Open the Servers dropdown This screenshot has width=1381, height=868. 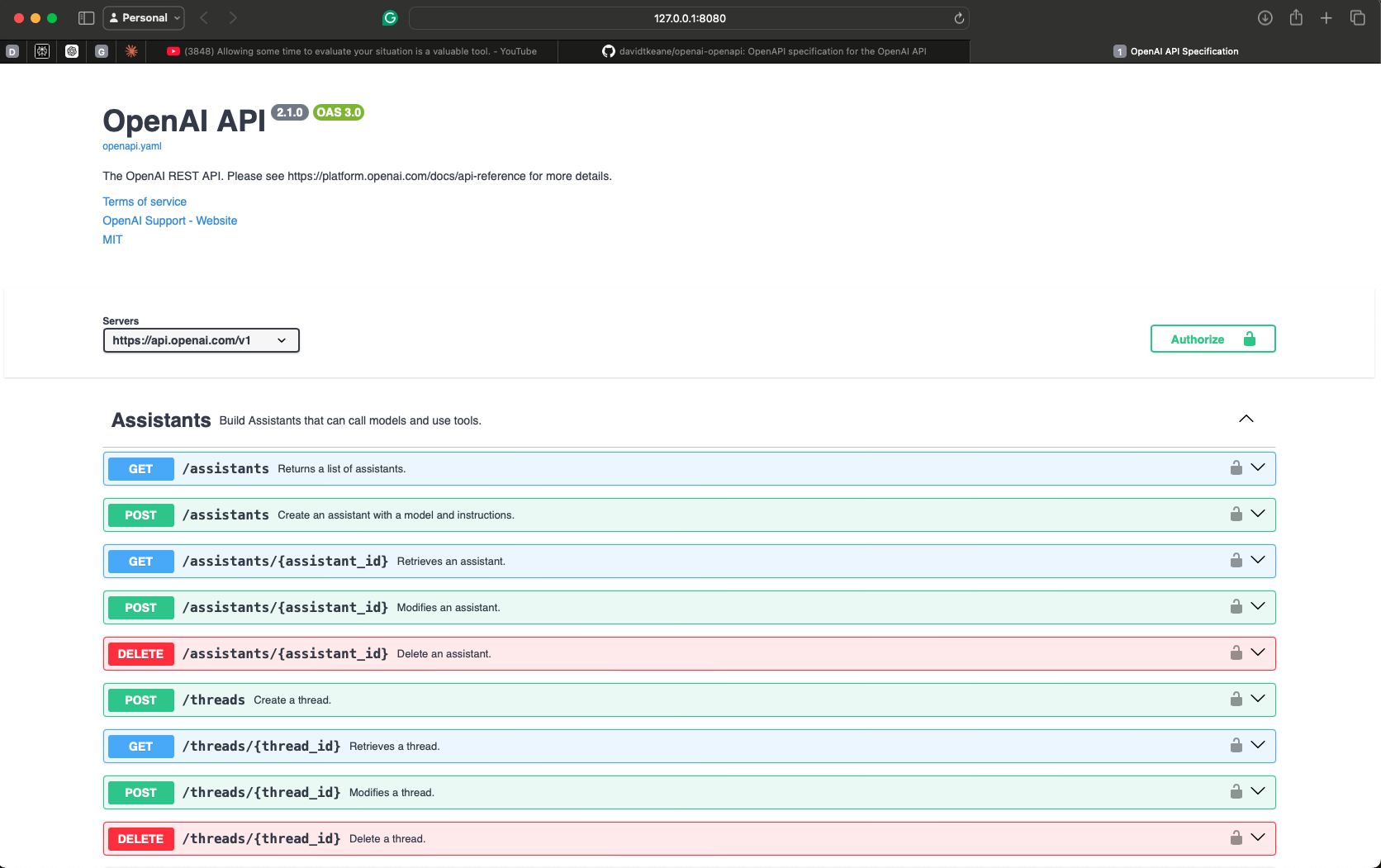click(x=201, y=340)
